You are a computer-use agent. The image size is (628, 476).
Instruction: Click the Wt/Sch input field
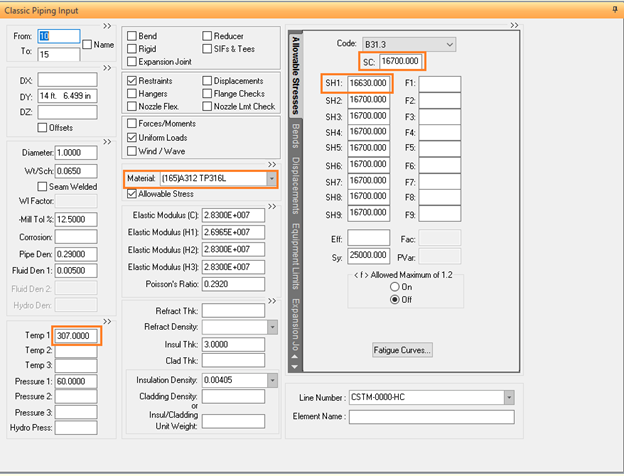pyautogui.click(x=76, y=171)
